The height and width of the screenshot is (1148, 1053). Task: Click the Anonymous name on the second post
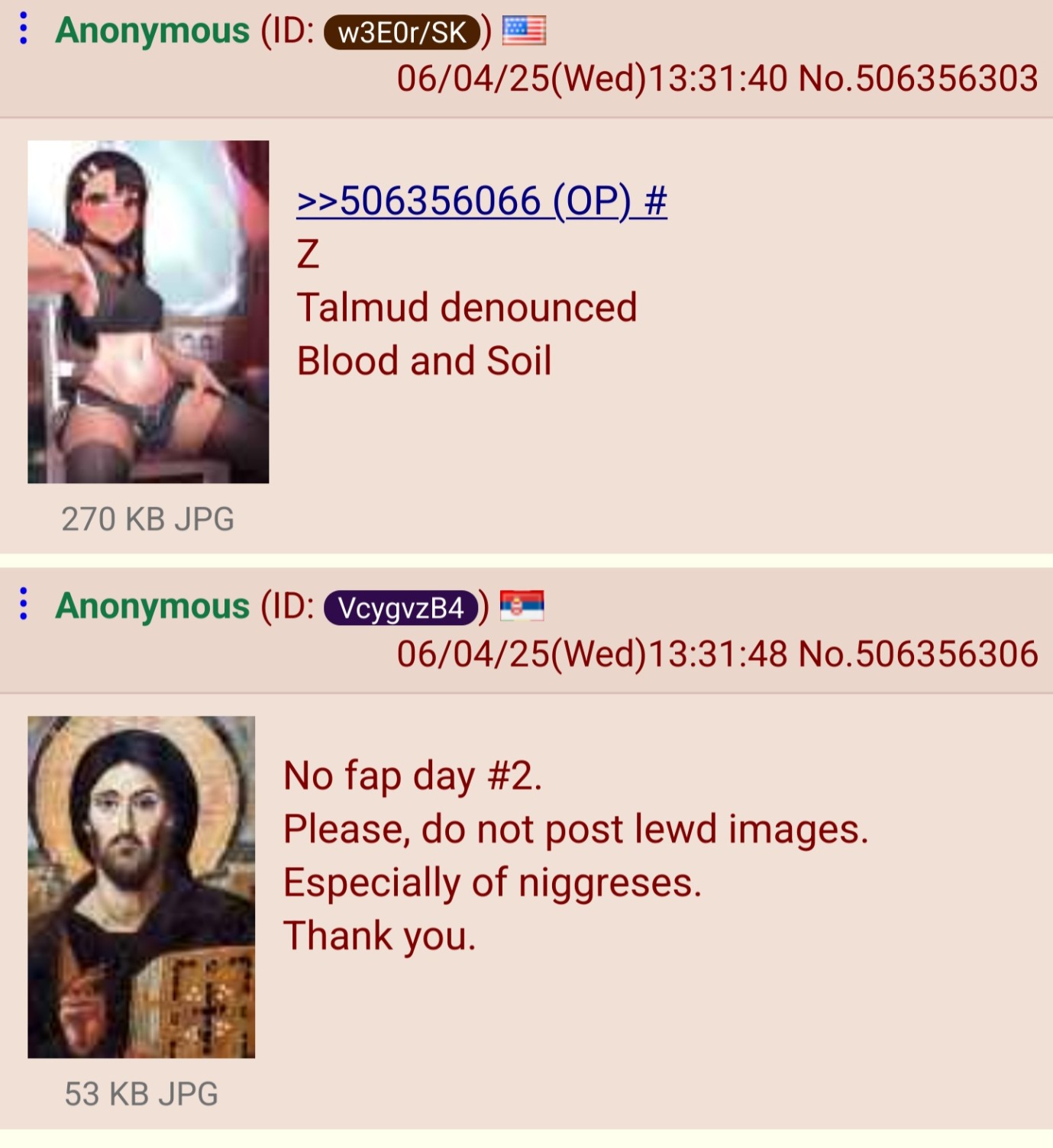click(x=153, y=606)
